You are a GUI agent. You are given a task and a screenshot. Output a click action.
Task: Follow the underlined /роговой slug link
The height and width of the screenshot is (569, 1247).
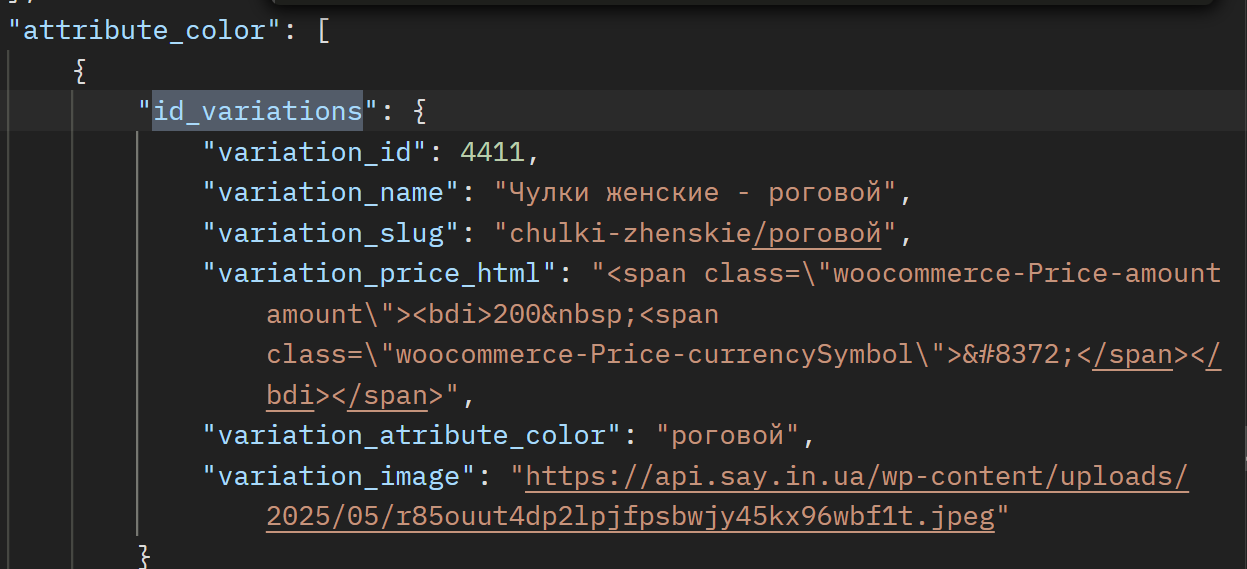pos(817,233)
